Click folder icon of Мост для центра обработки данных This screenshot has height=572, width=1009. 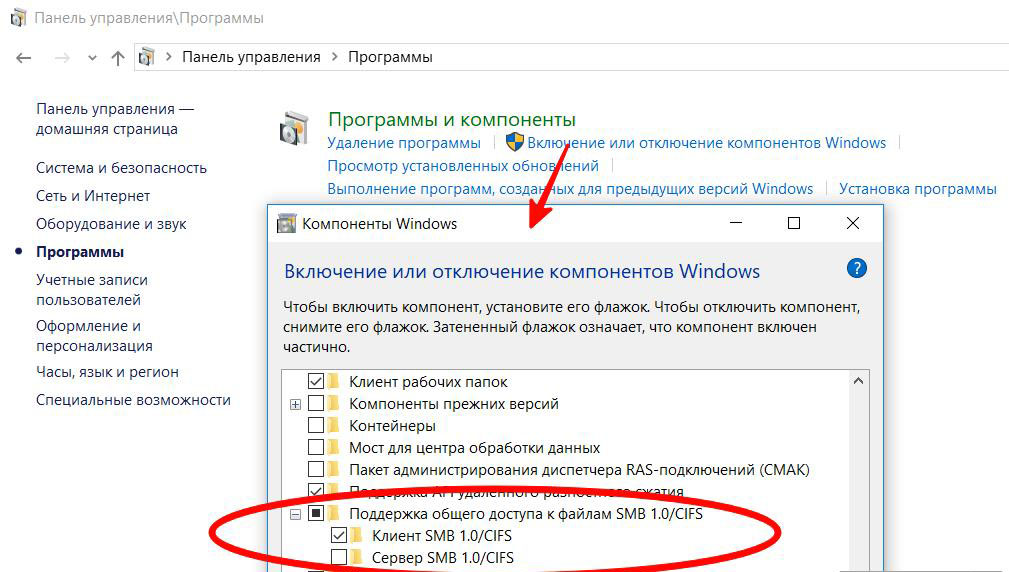click(x=333, y=447)
